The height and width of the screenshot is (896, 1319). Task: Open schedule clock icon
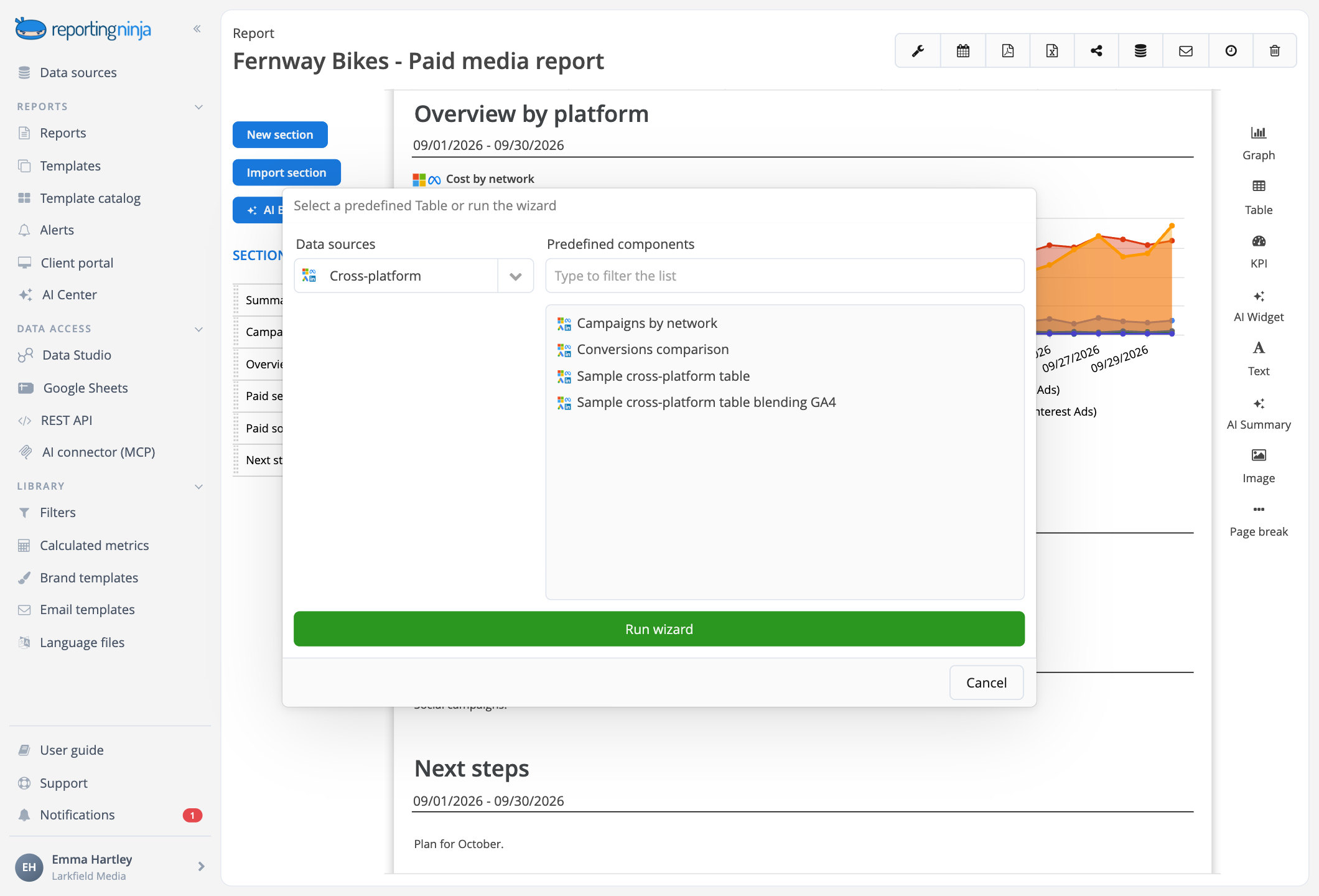coord(1231,51)
